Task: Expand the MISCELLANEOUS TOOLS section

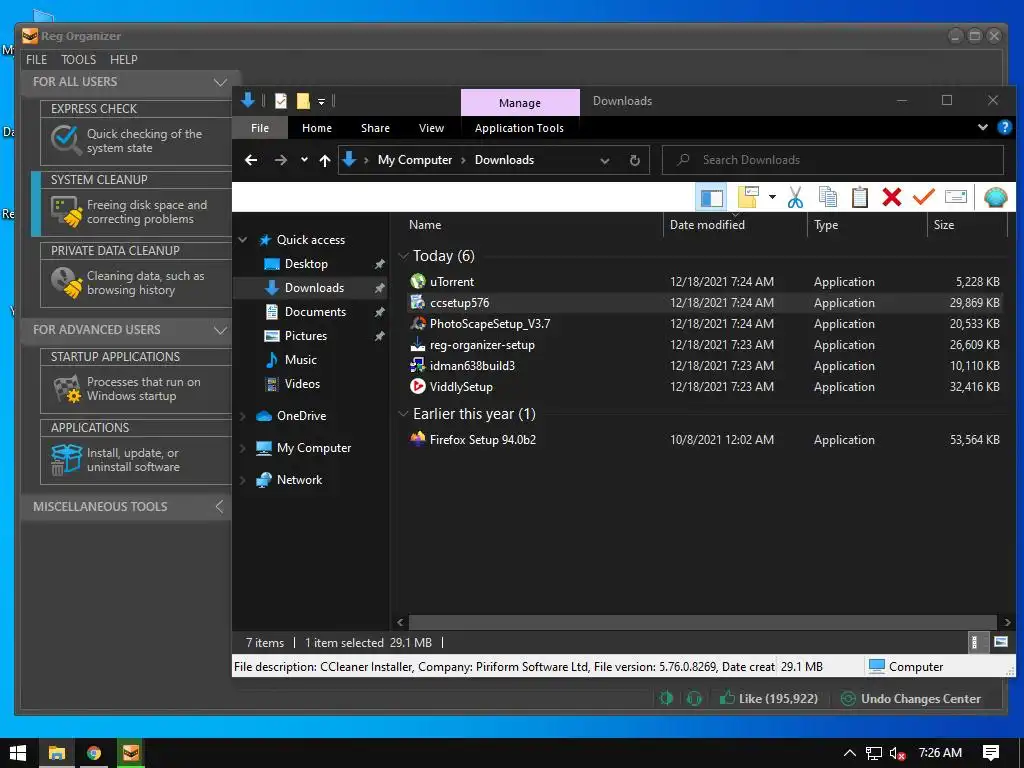Action: click(219, 507)
